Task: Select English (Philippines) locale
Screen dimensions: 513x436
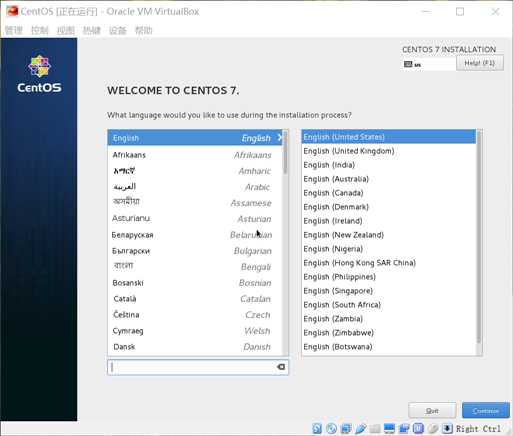Action: point(389,277)
